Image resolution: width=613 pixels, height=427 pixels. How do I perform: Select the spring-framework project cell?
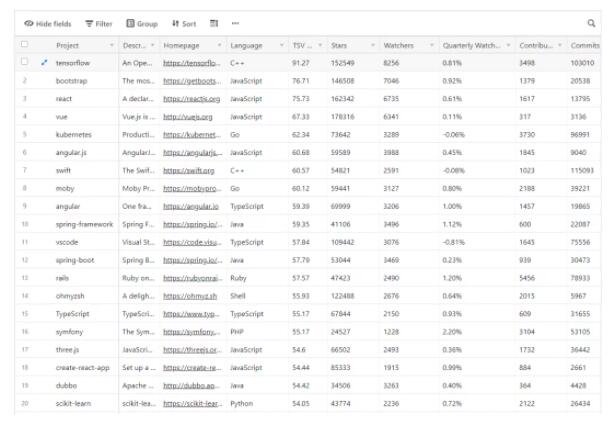84,224
